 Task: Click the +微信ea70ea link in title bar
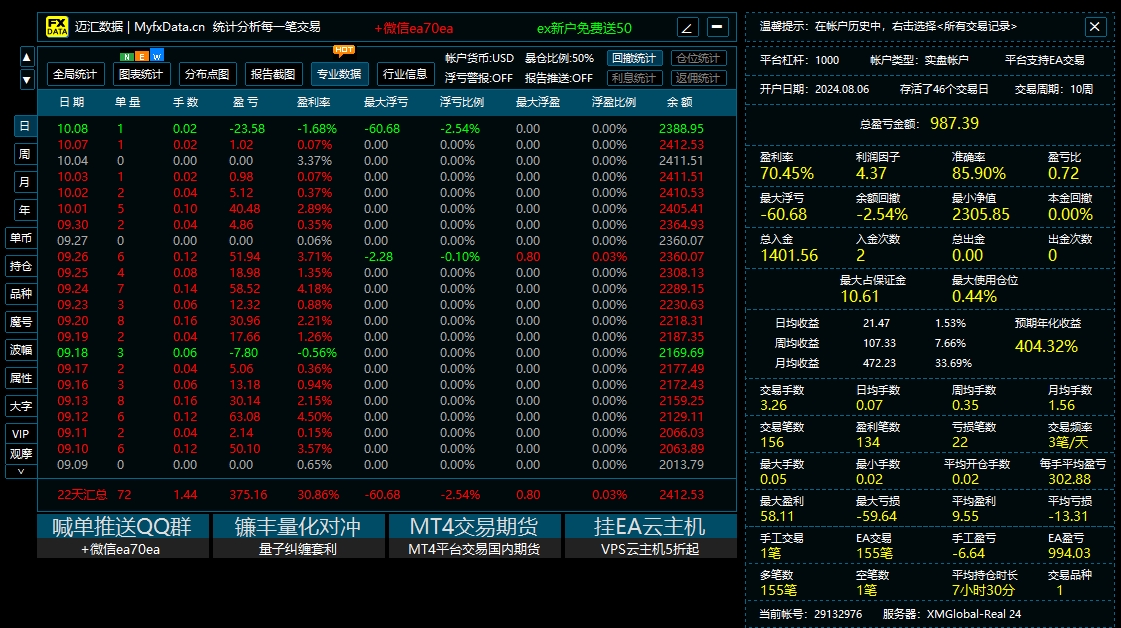coord(413,29)
